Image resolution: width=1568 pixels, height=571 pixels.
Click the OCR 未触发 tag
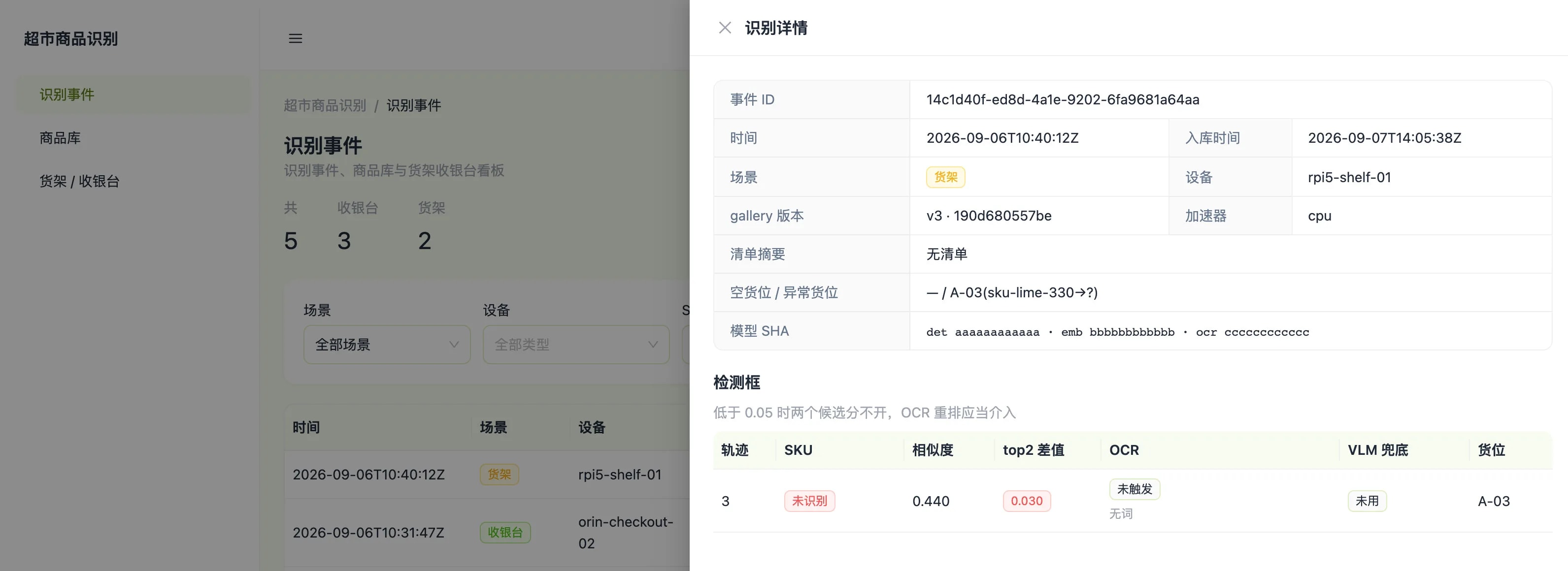[x=1134, y=489]
